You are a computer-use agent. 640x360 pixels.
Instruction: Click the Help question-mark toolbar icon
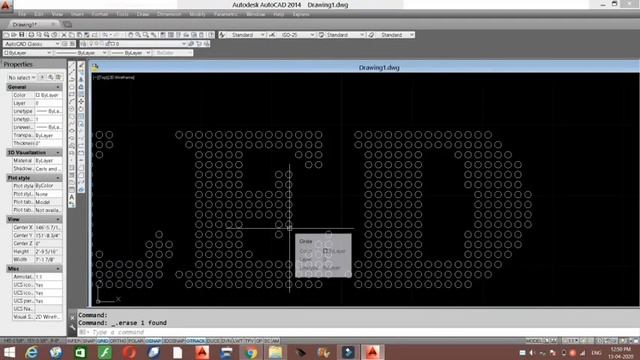[211, 35]
